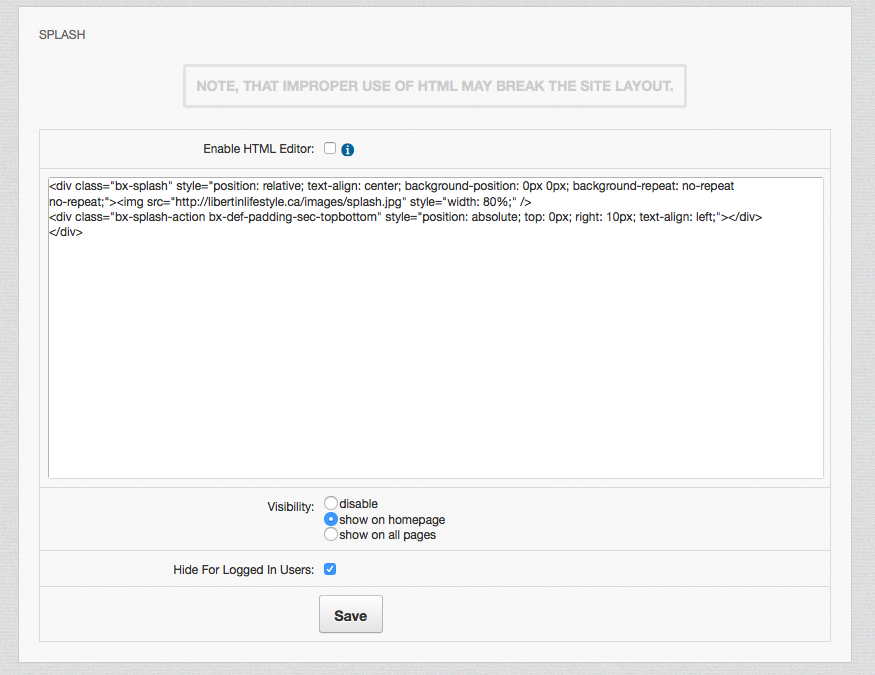The width and height of the screenshot is (875, 675).
Task: Click the "Hide For Logged In Users:" label
Action: (243, 570)
